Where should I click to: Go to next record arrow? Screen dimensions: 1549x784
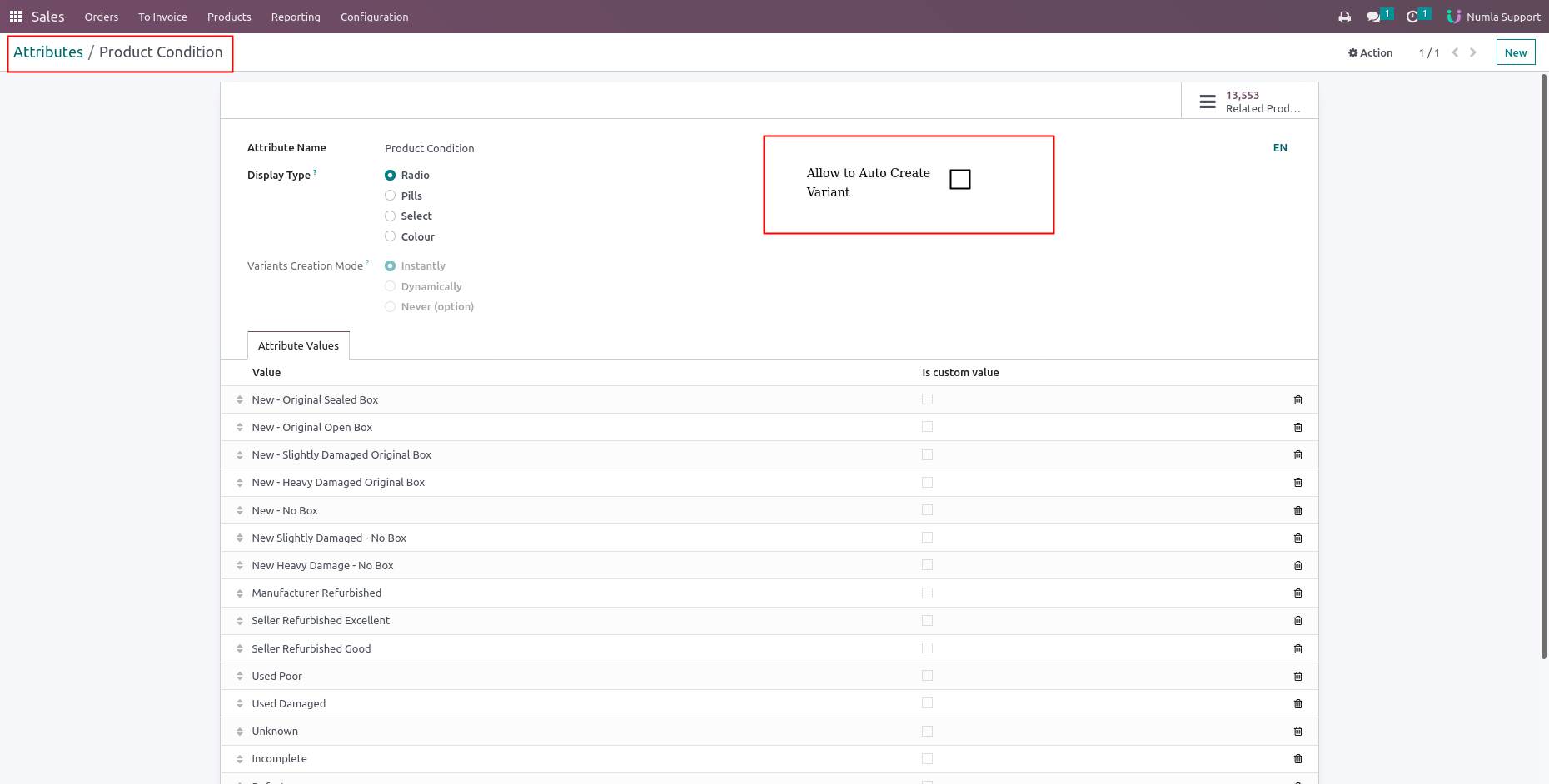coord(1473,52)
